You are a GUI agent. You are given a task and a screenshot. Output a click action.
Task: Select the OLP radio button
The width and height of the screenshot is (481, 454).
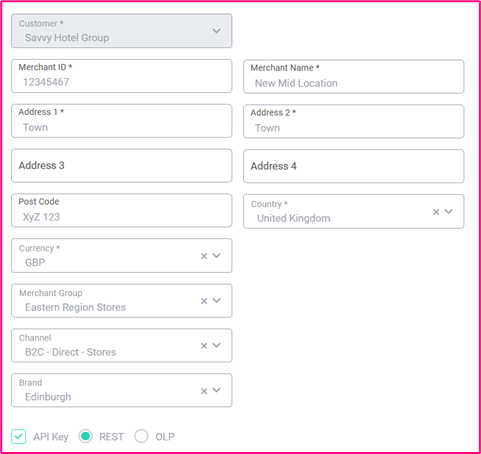point(141,436)
